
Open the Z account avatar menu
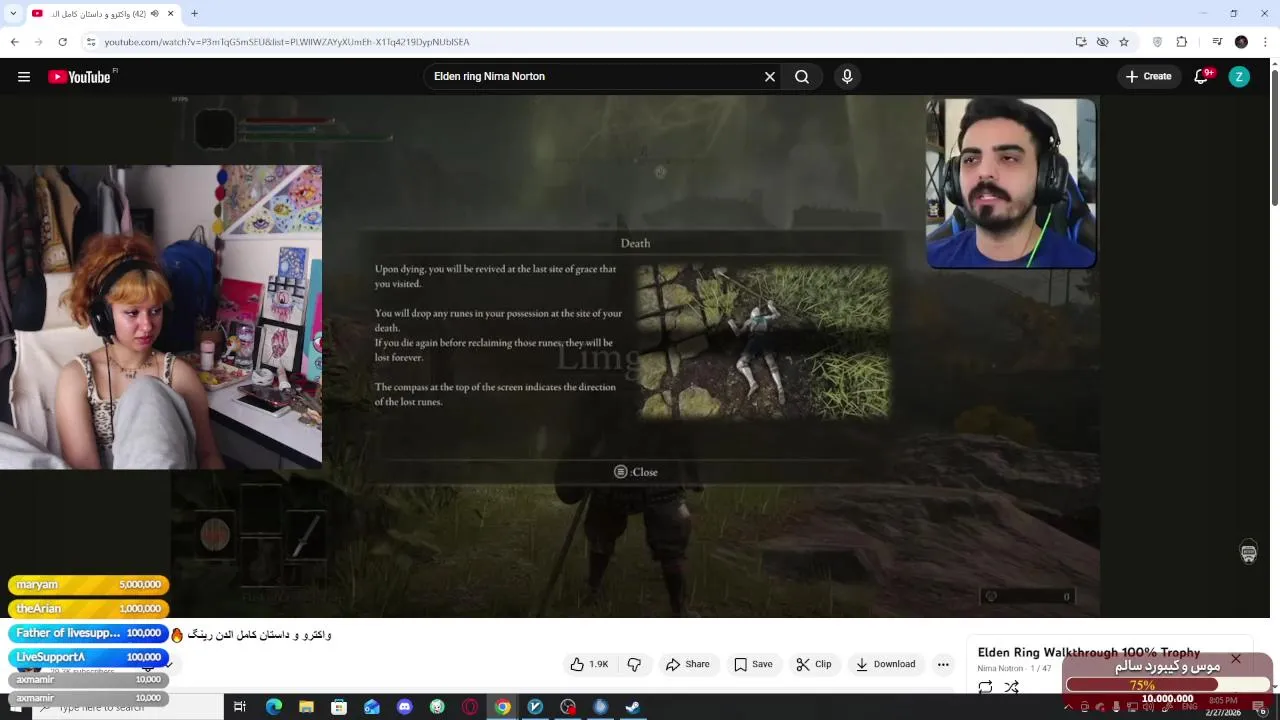pos(1239,77)
